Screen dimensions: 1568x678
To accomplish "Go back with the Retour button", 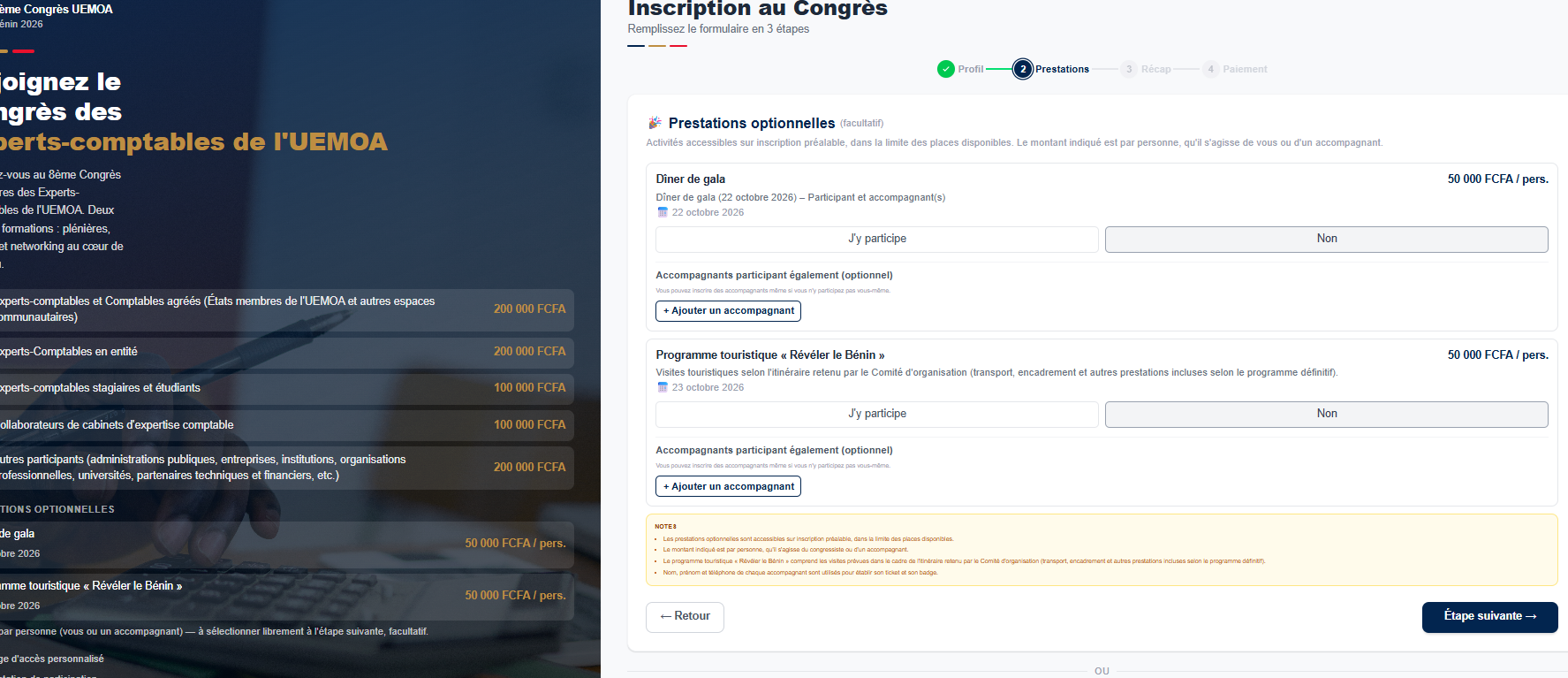I will tap(685, 616).
